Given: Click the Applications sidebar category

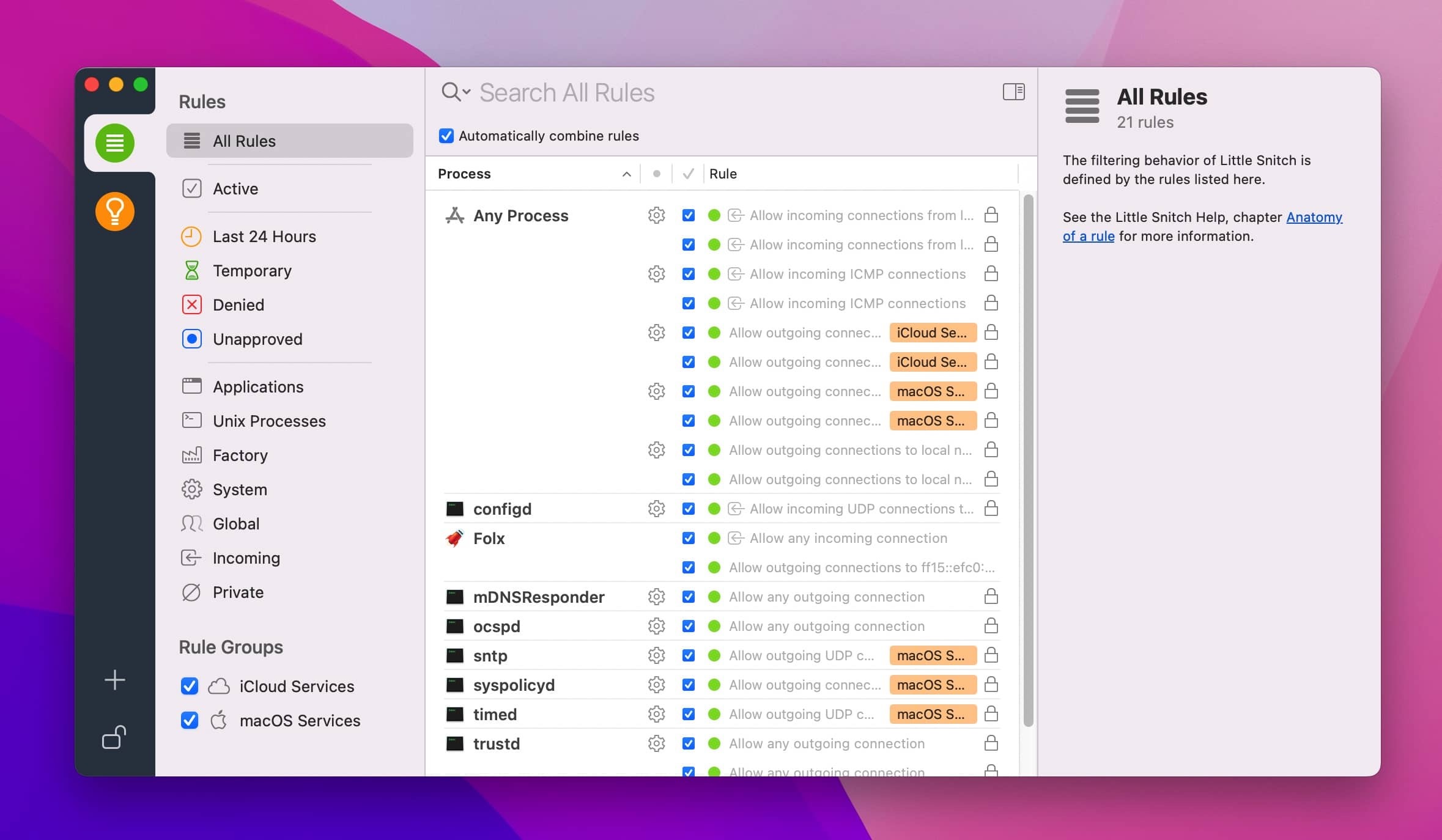Looking at the screenshot, I should [x=258, y=385].
